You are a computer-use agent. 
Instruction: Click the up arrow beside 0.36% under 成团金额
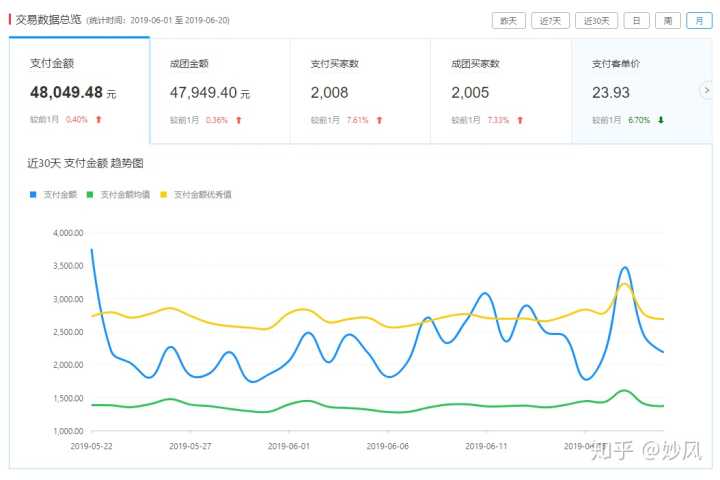[x=238, y=120]
